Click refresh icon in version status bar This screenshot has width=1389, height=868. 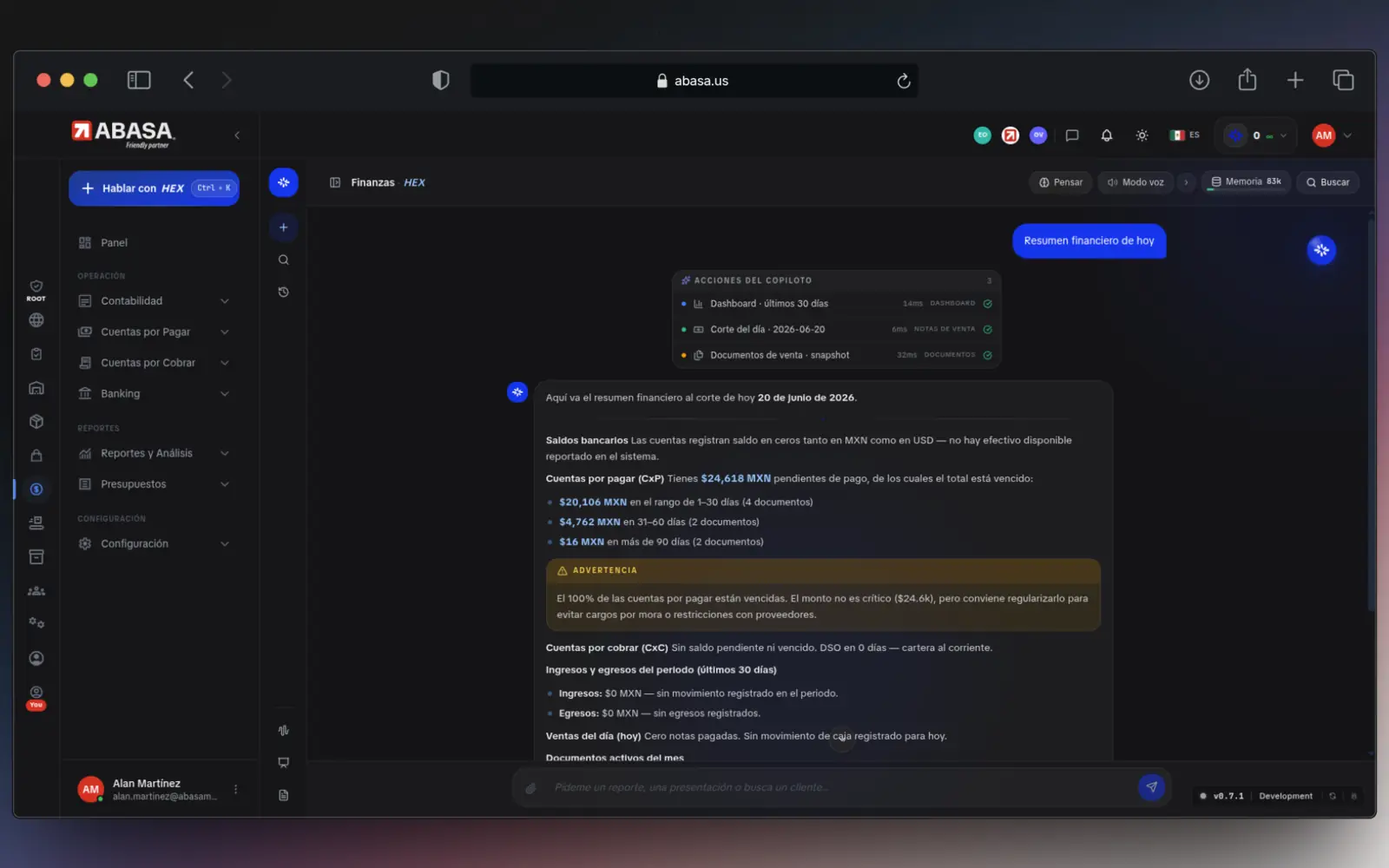point(1333,796)
